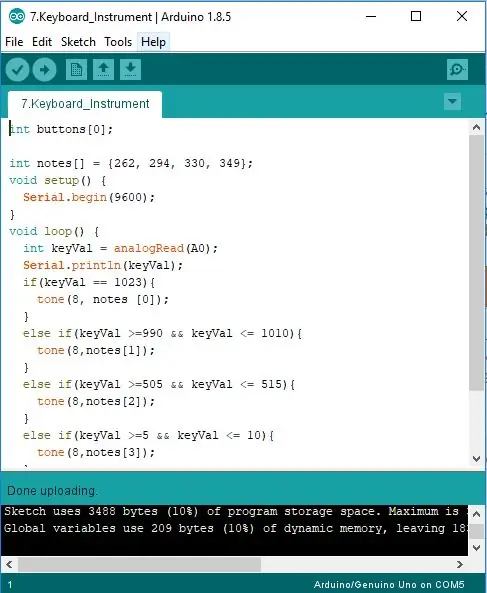Maximize the Arduino window

click(416, 16)
